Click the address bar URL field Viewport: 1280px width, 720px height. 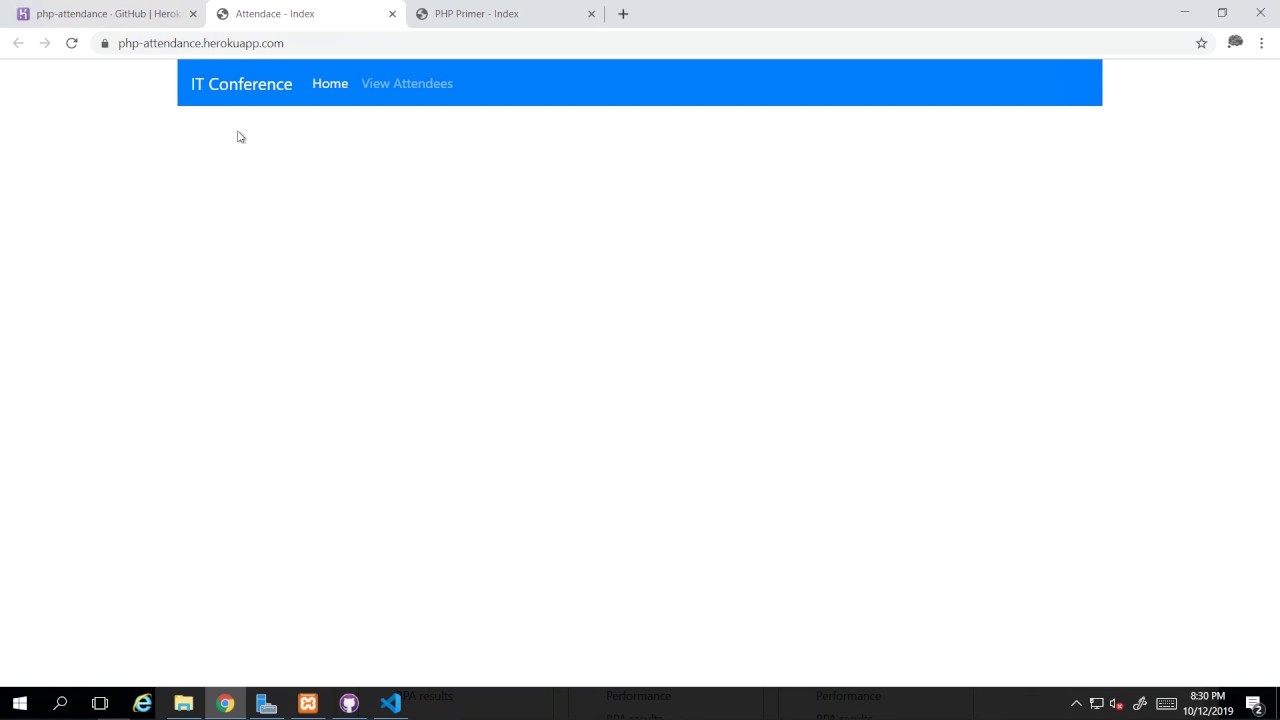(640, 43)
